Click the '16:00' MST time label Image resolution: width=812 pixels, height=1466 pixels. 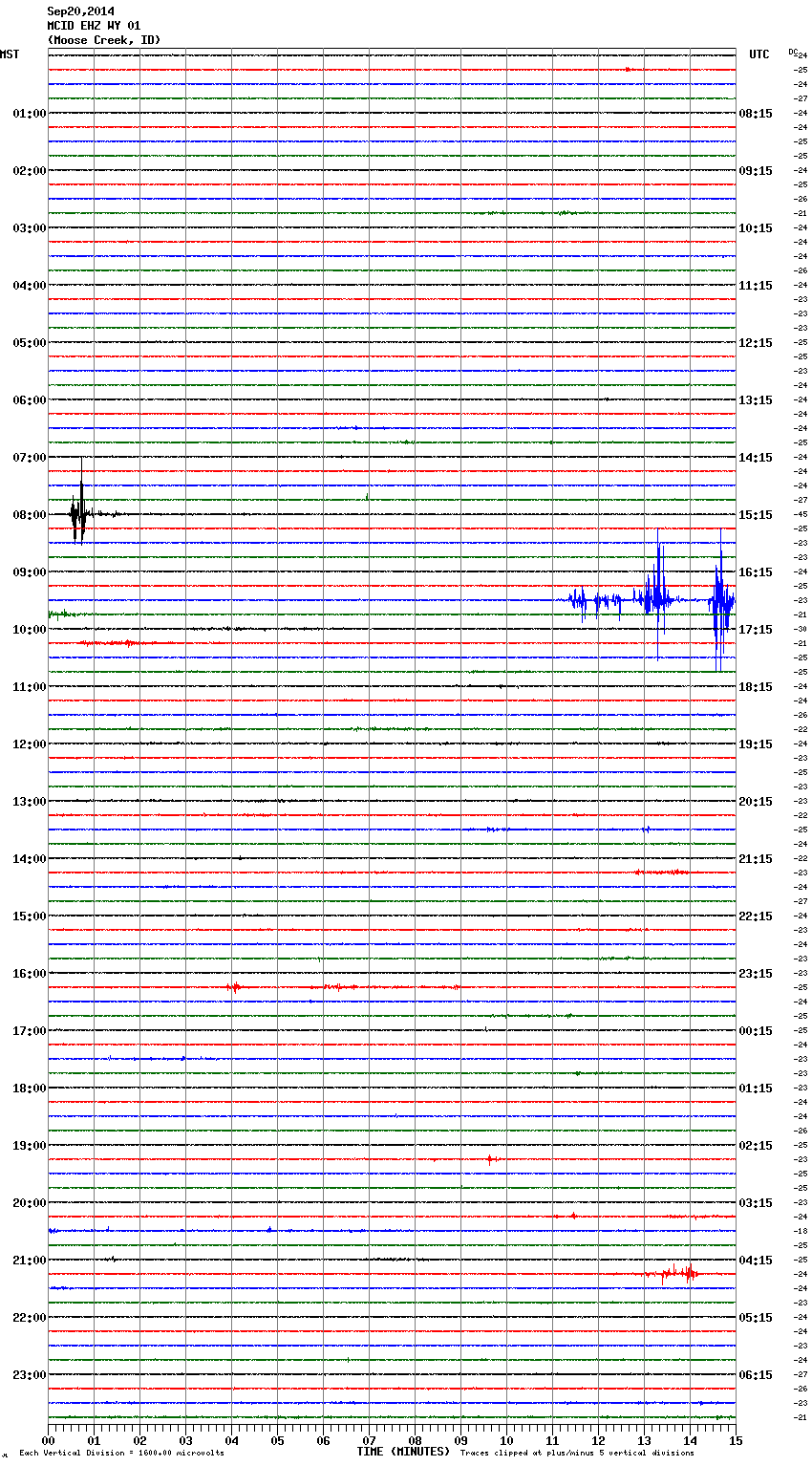pos(29,974)
